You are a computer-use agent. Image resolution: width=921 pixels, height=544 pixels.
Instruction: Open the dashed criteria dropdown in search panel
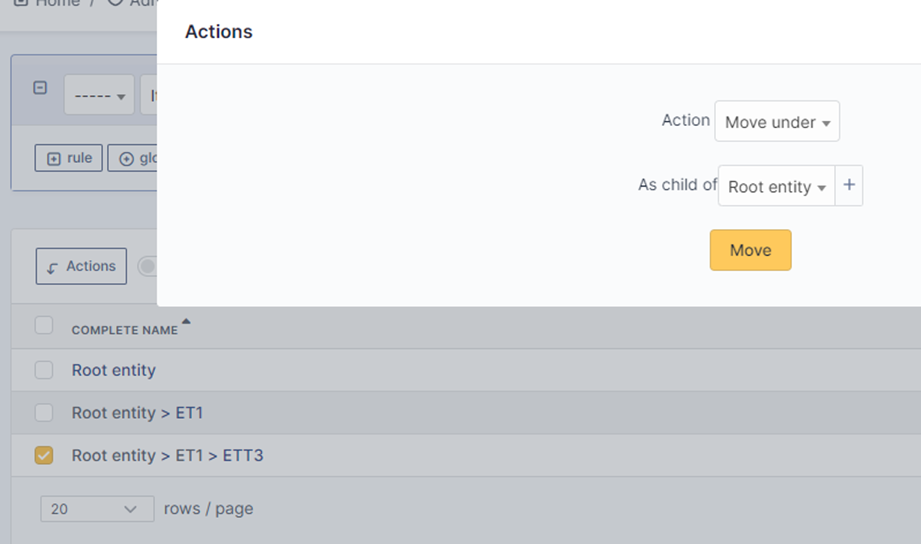pos(99,96)
